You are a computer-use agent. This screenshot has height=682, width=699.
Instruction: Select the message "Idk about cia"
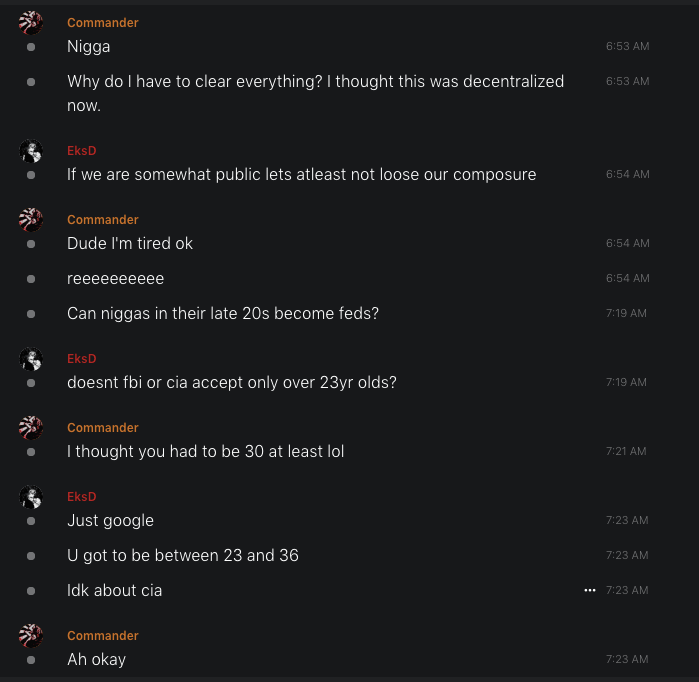coord(115,590)
